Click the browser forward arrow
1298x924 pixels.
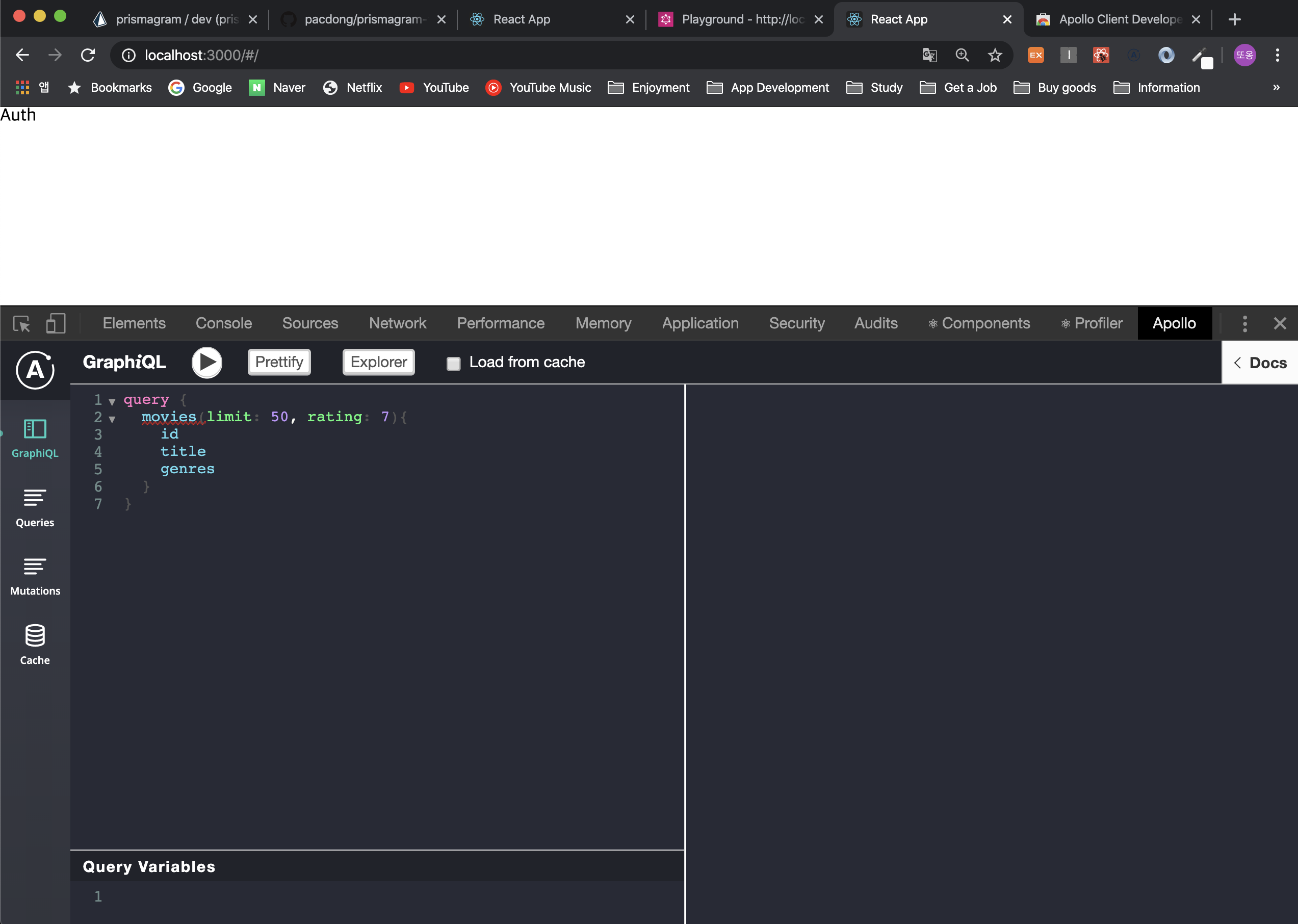coord(55,55)
